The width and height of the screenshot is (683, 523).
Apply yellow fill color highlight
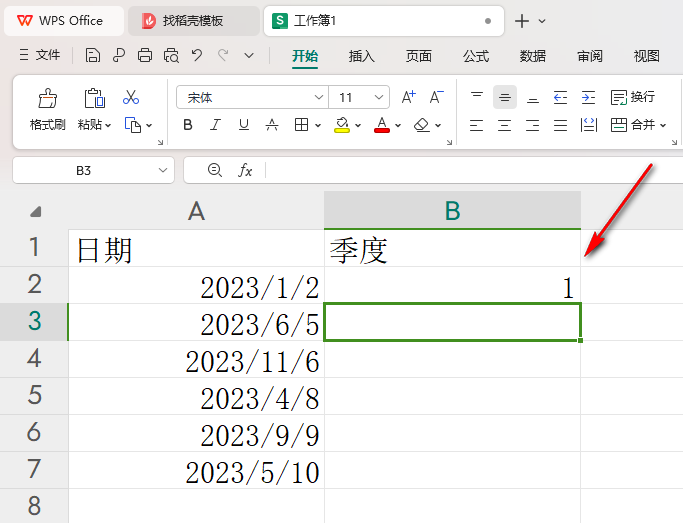point(342,125)
